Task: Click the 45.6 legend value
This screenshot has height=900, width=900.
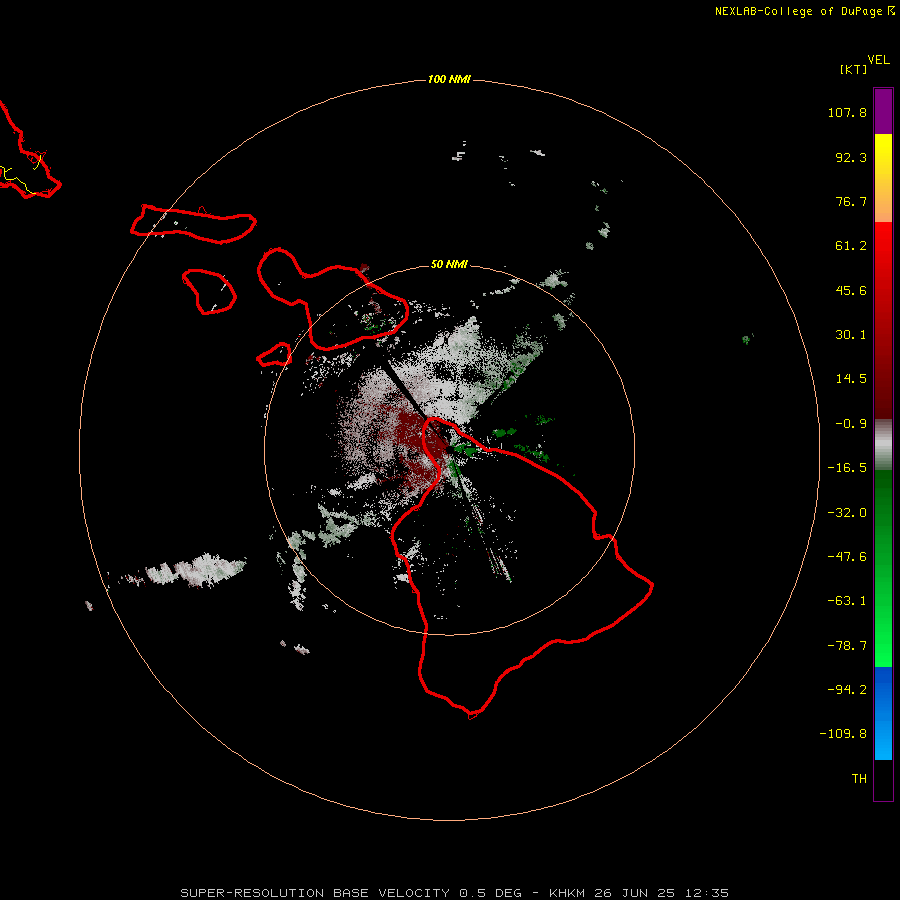Action: (x=851, y=290)
